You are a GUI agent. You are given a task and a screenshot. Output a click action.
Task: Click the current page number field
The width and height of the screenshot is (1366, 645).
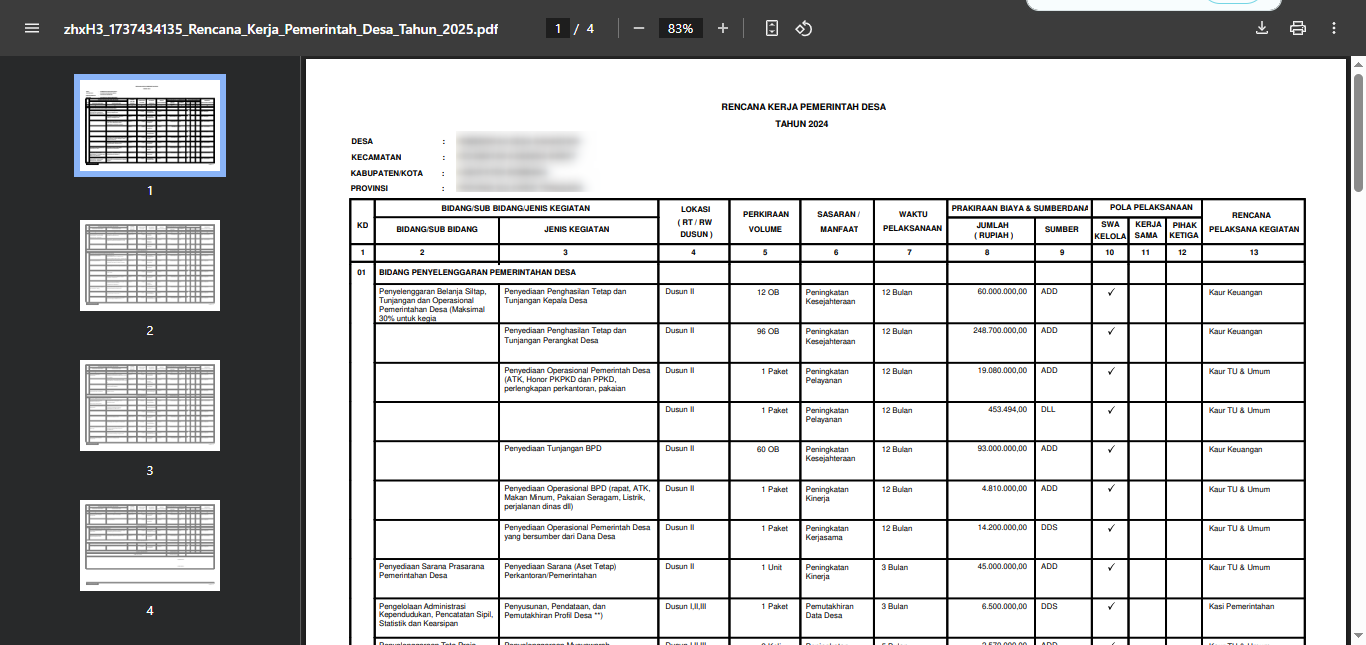[557, 28]
